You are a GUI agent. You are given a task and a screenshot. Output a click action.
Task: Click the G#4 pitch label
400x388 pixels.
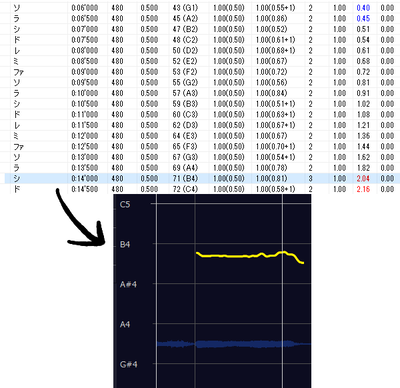click(x=128, y=364)
